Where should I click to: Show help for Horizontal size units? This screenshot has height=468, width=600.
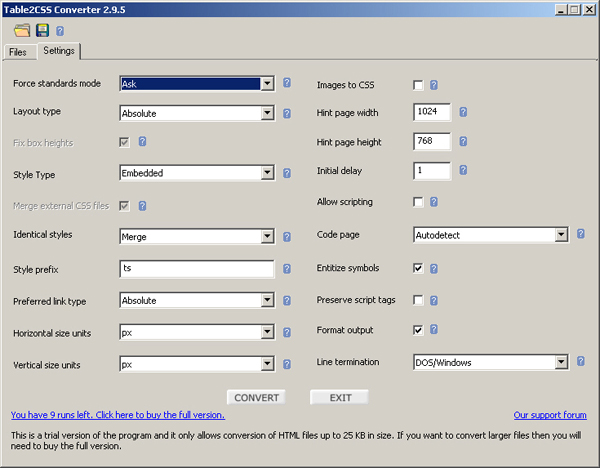pos(287,332)
